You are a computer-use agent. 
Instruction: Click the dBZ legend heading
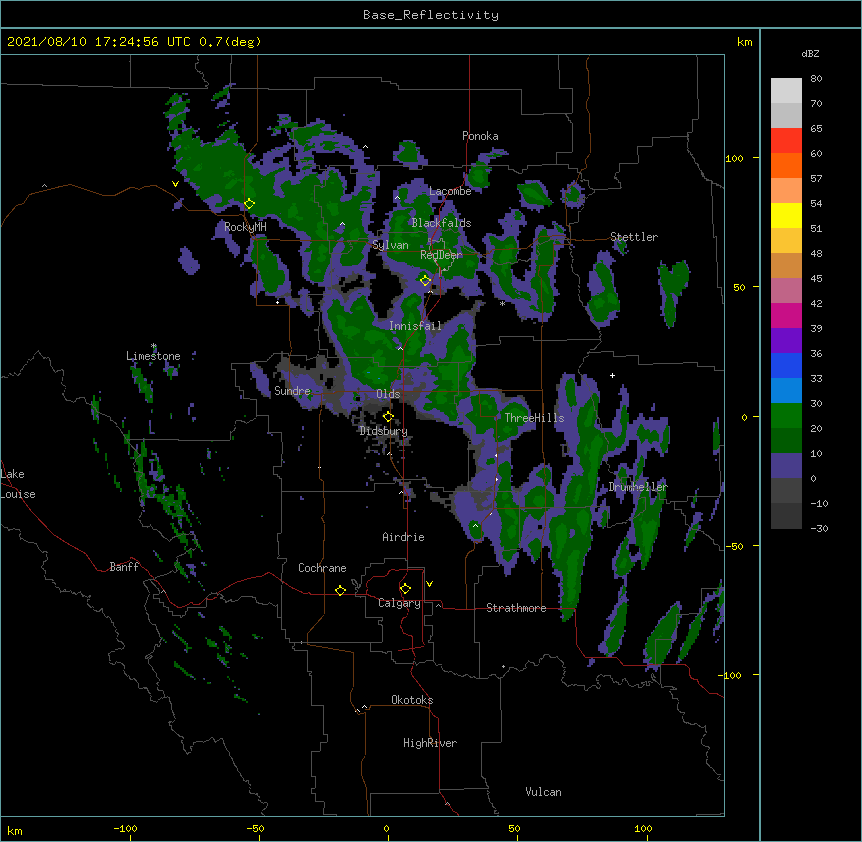810,53
